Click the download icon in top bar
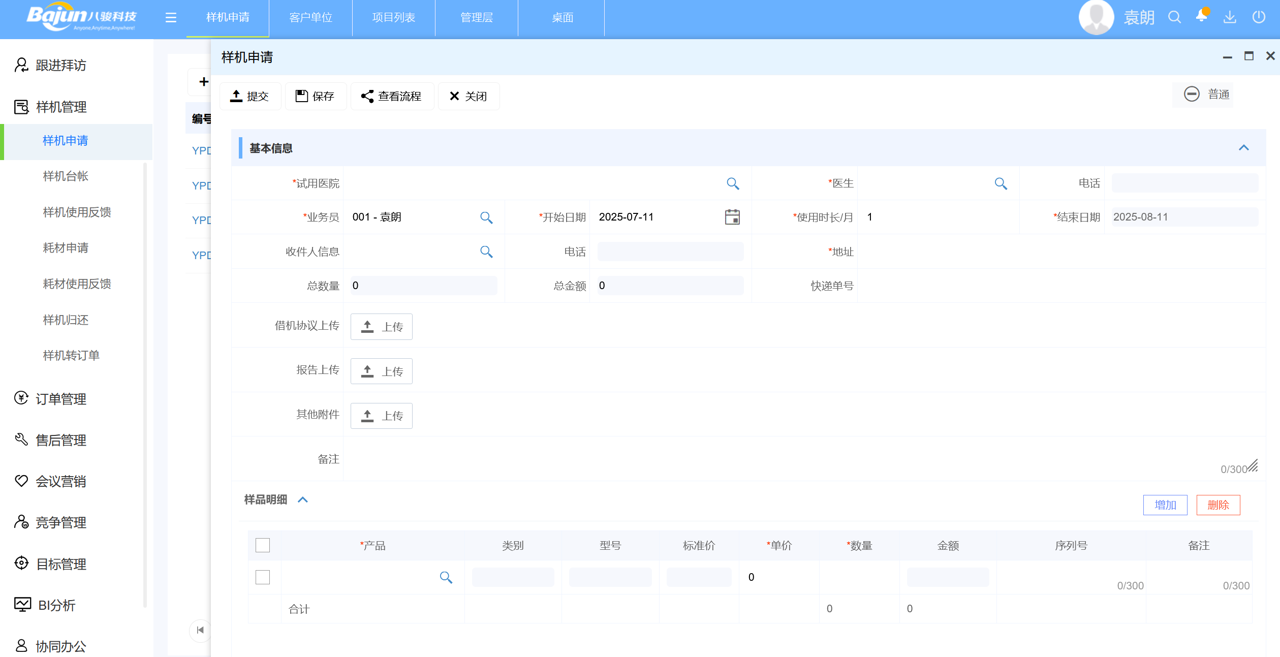The height and width of the screenshot is (657, 1280). tap(1230, 17)
